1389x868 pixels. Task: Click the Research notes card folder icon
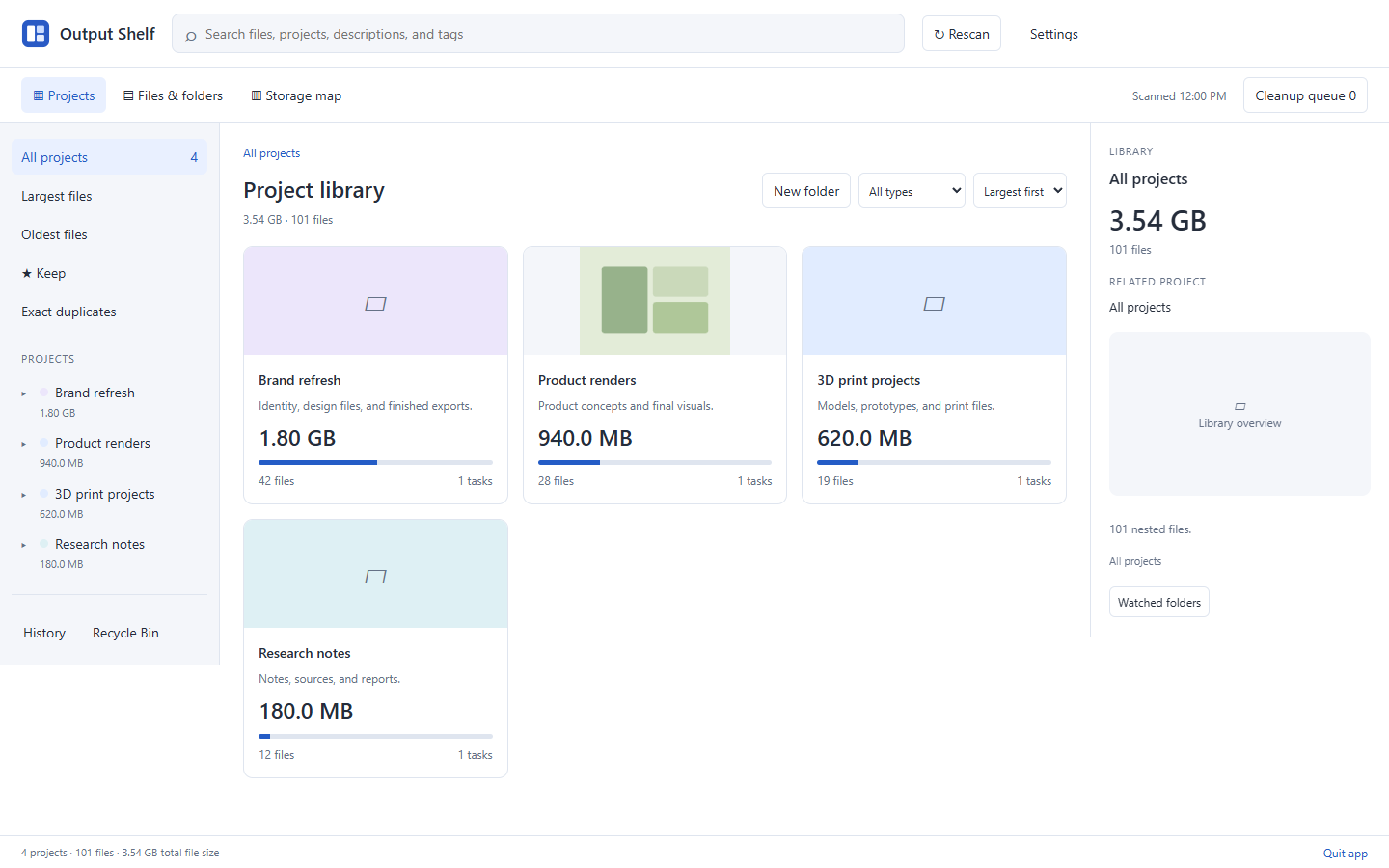[x=375, y=577]
